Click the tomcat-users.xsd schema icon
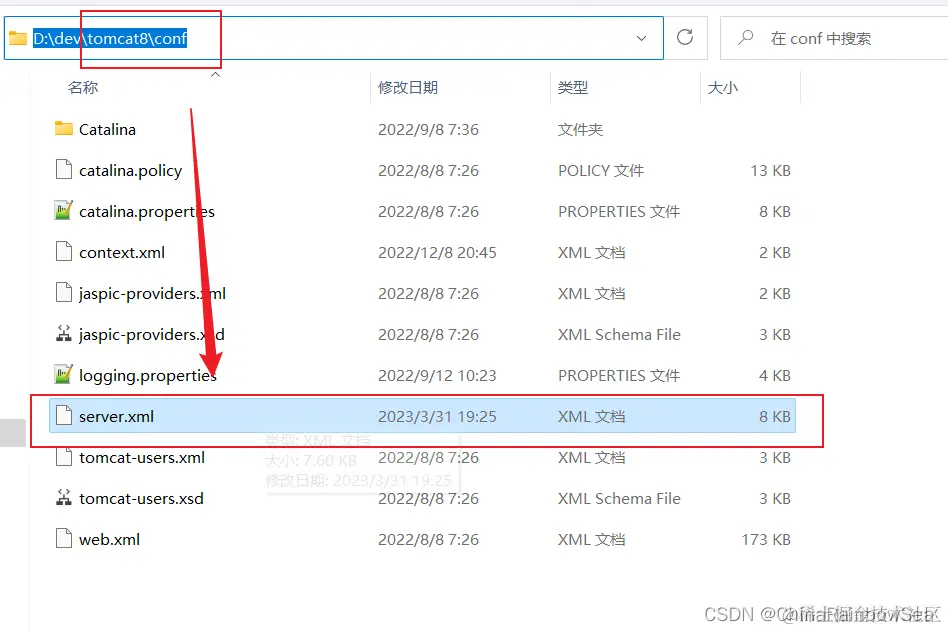The image size is (948, 631). (x=63, y=498)
